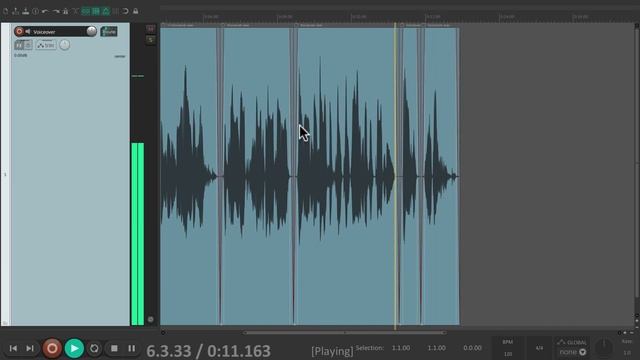This screenshot has height=360, width=640.
Task: Click the Redo arrow icon
Action: [x=56, y=11]
